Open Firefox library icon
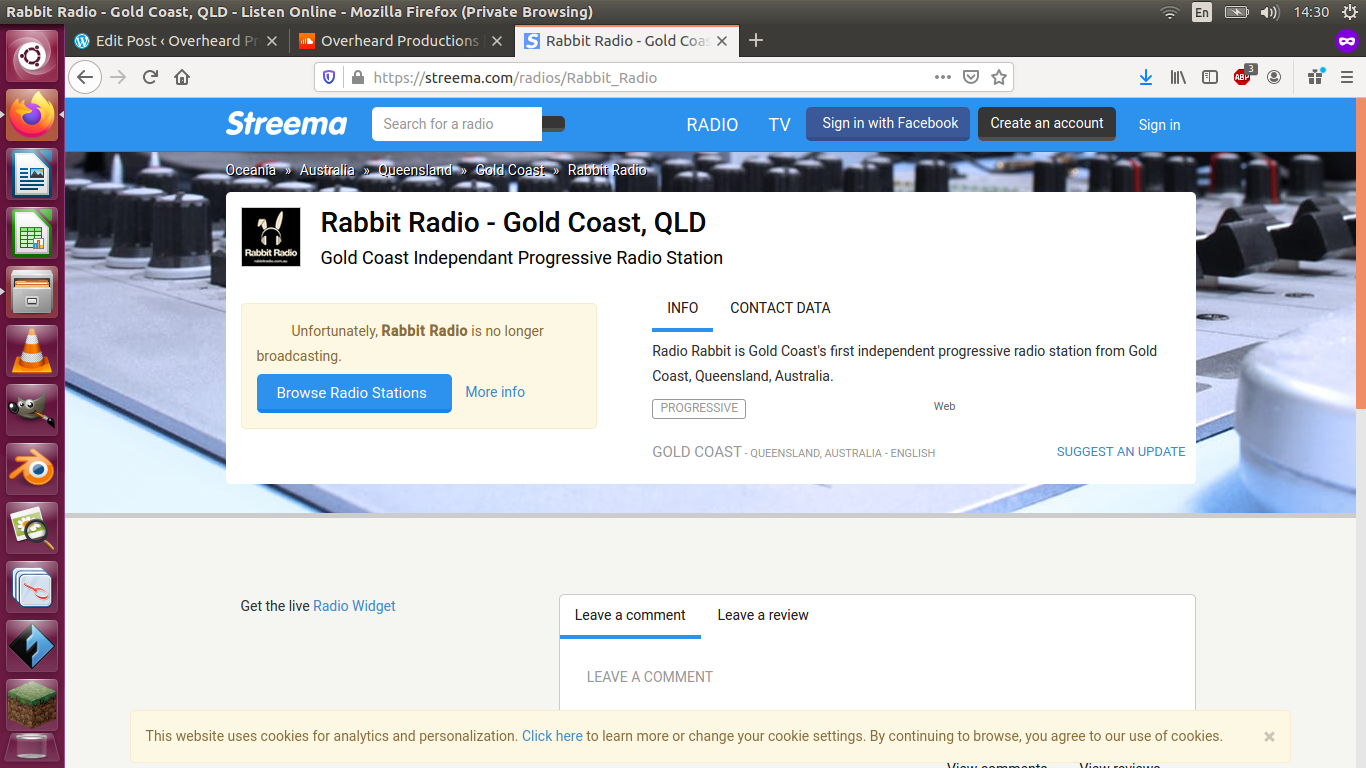 pos(1179,77)
